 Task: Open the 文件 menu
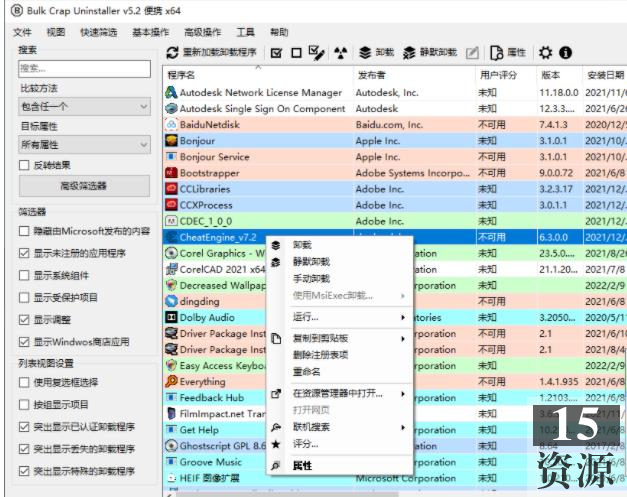point(22,32)
